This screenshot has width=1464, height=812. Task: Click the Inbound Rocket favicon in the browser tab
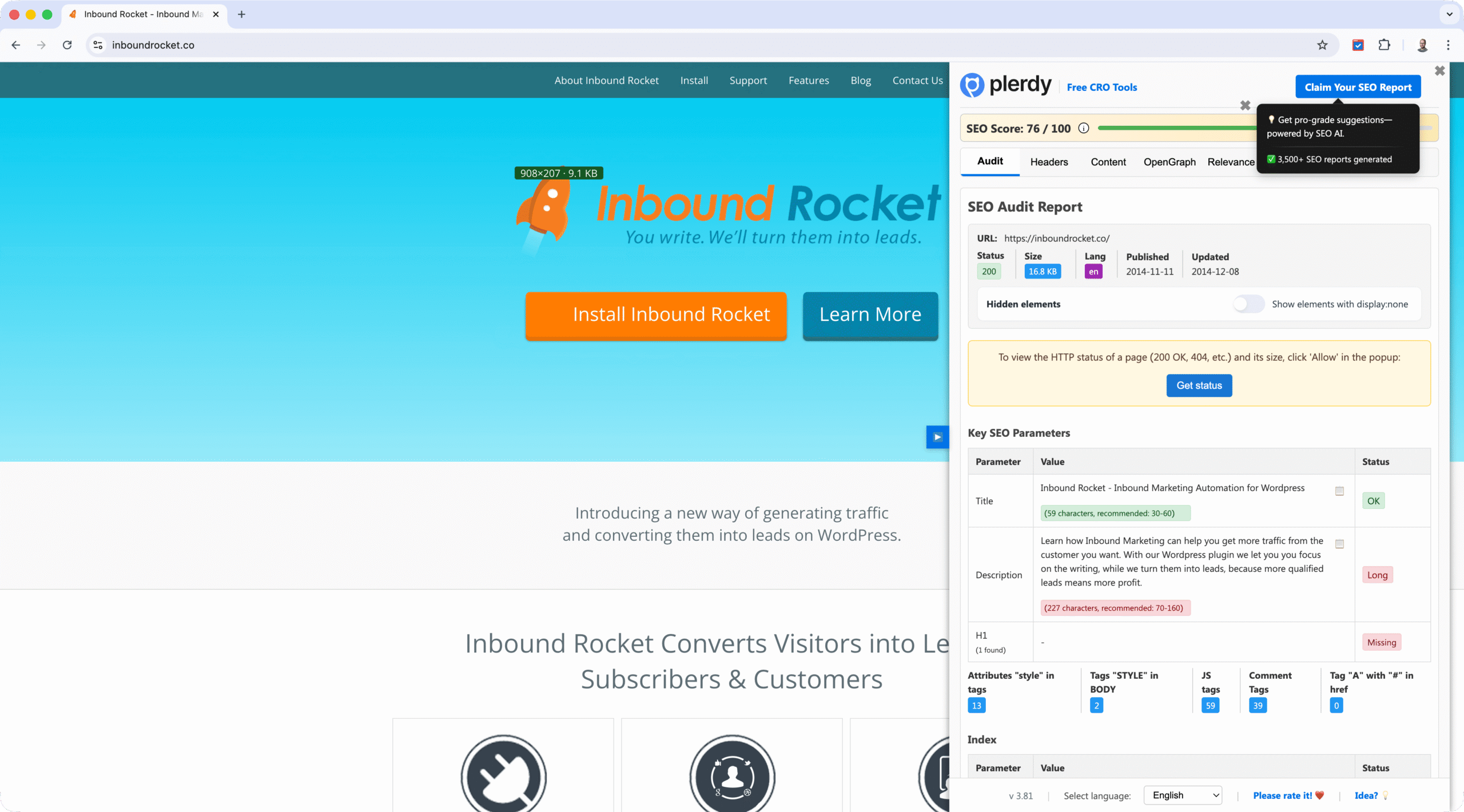[73, 14]
